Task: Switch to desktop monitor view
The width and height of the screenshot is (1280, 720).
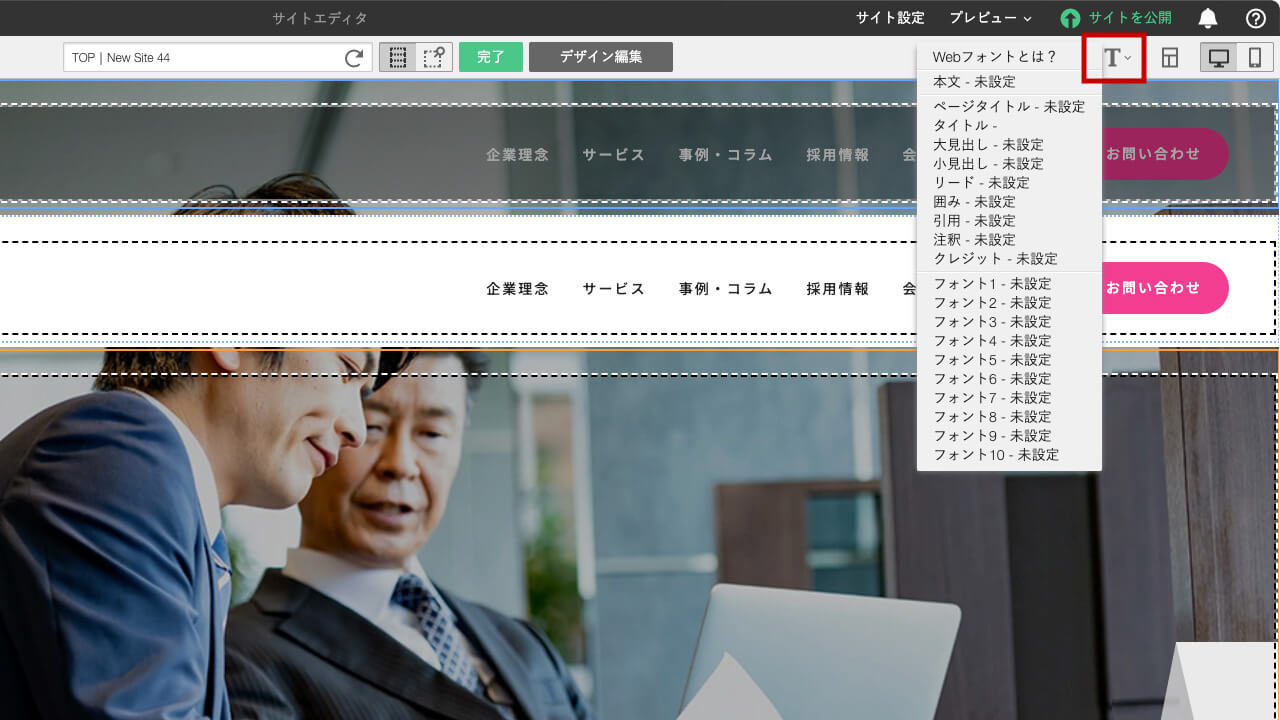Action: click(x=1219, y=58)
